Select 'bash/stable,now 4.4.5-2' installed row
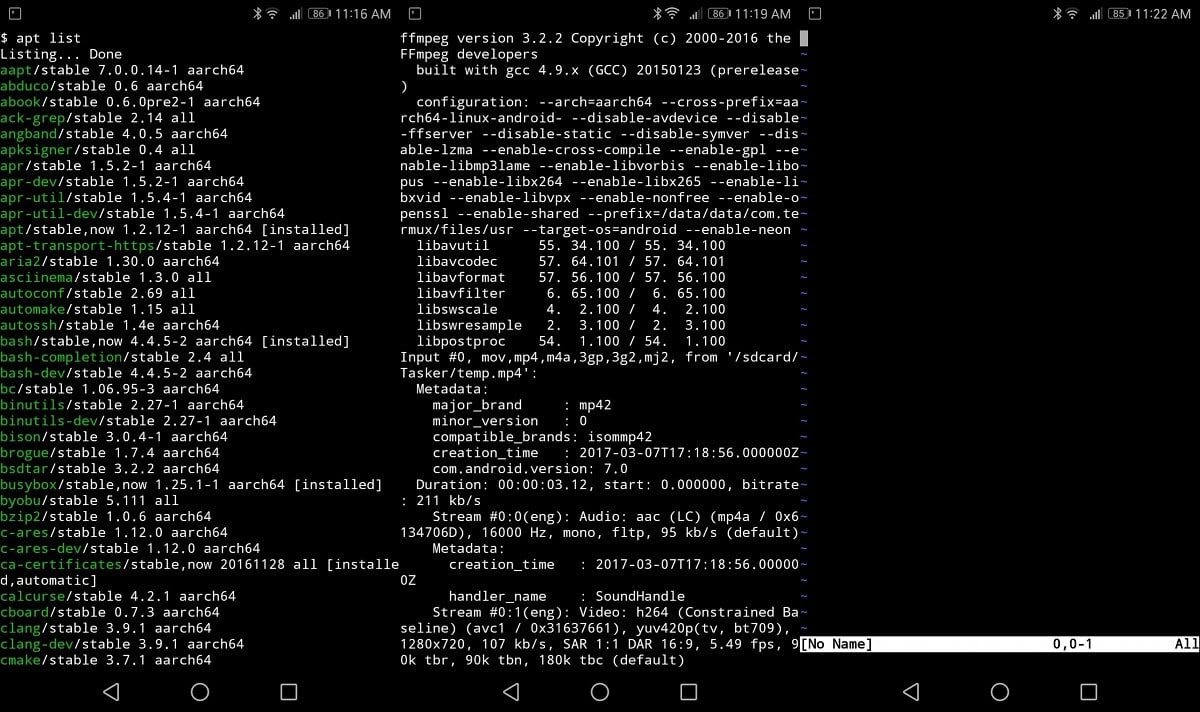The width and height of the screenshot is (1200, 712). [175, 341]
